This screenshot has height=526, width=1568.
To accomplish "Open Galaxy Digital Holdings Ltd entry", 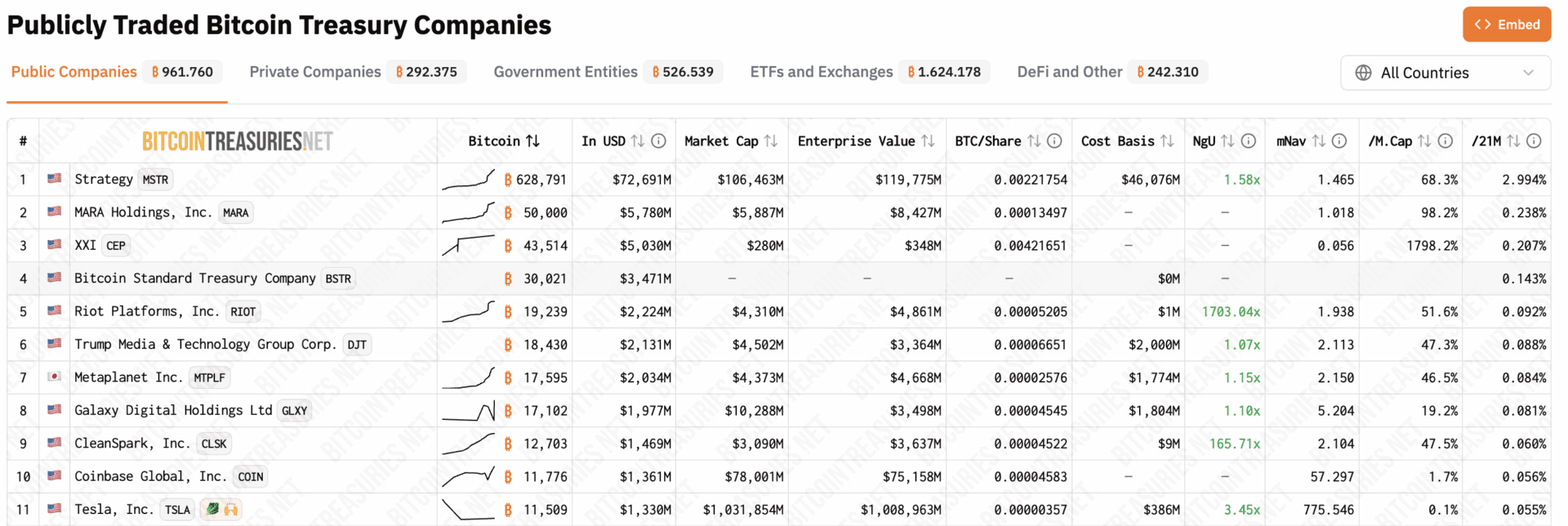I will point(173,410).
